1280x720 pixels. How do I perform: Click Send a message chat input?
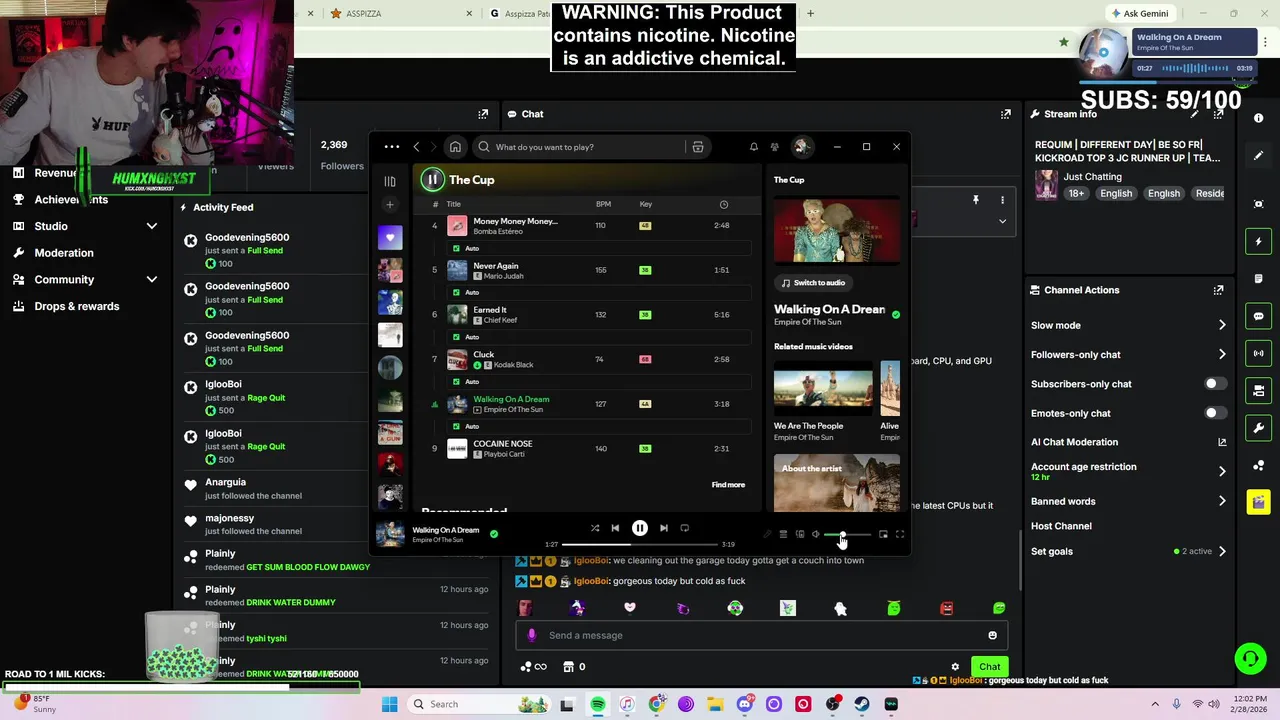pos(760,635)
